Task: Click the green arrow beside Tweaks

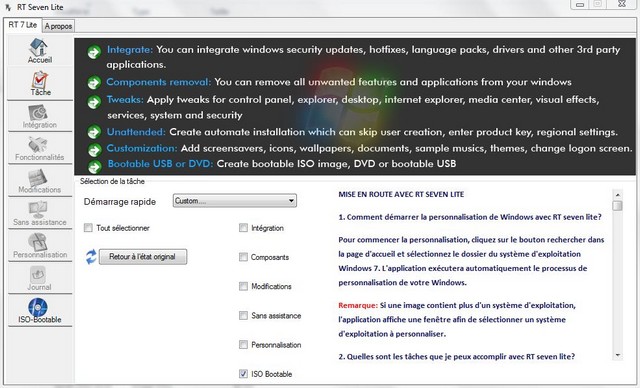Action: 94,102
